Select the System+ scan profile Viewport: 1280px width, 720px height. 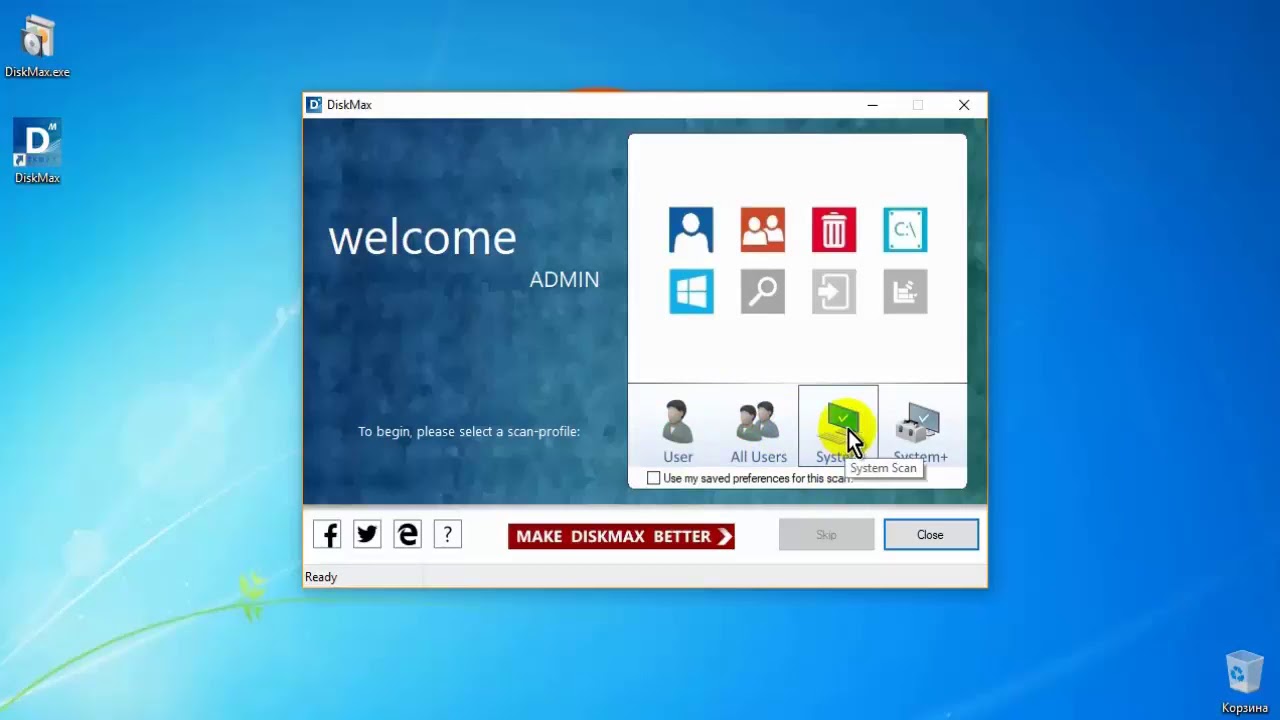point(920,431)
